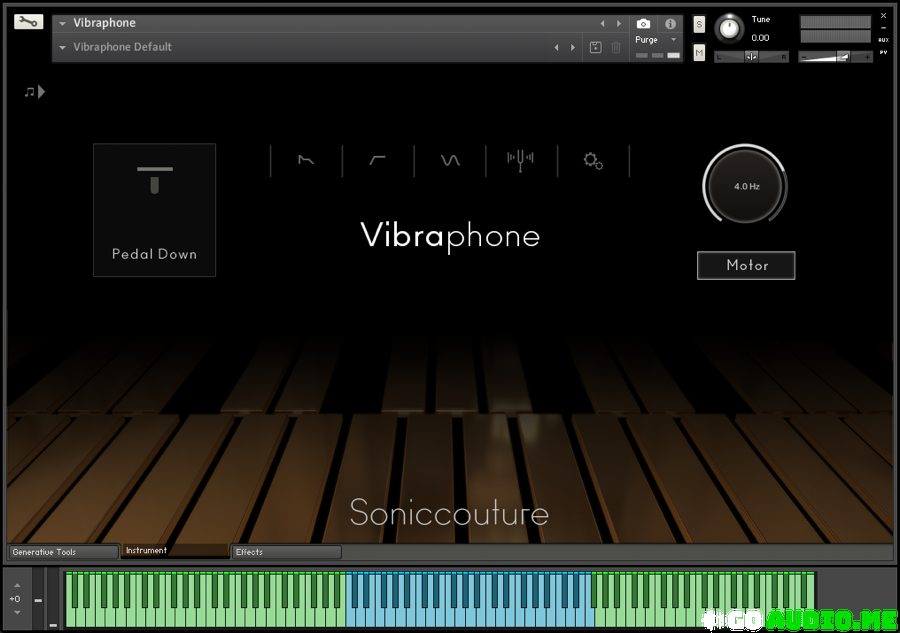
Task: Open the camera snapshot view
Action: [643, 23]
